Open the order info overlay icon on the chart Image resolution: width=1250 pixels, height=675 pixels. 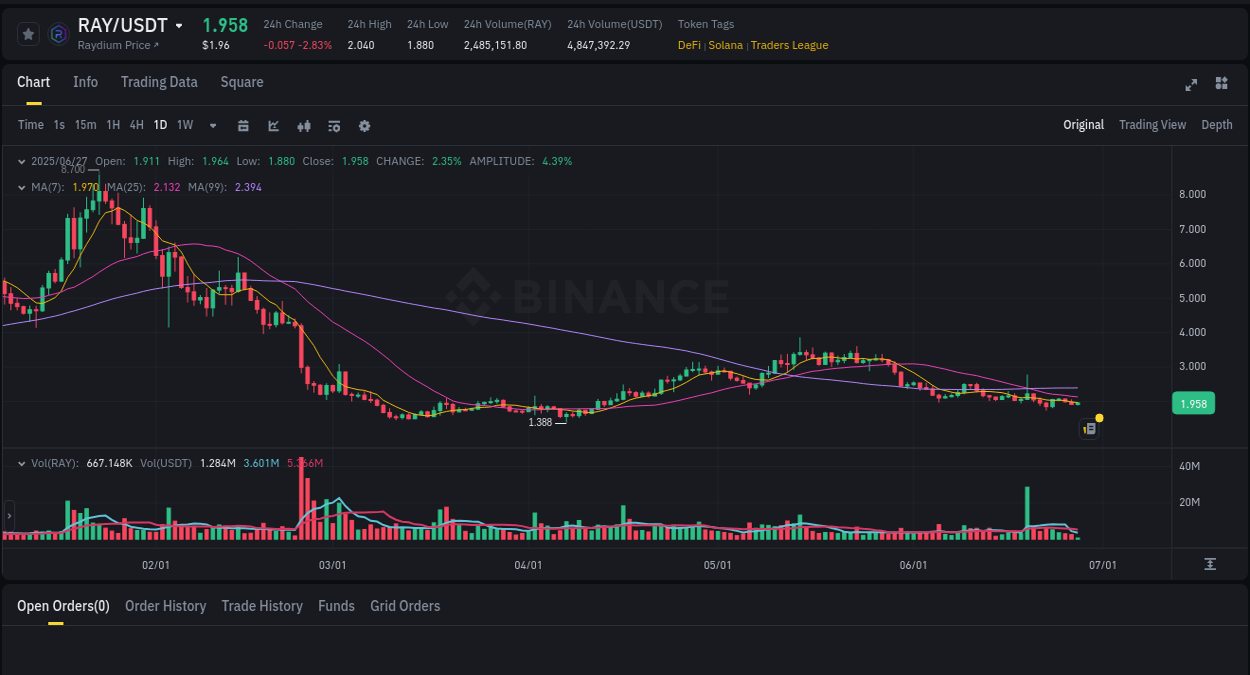point(1089,428)
